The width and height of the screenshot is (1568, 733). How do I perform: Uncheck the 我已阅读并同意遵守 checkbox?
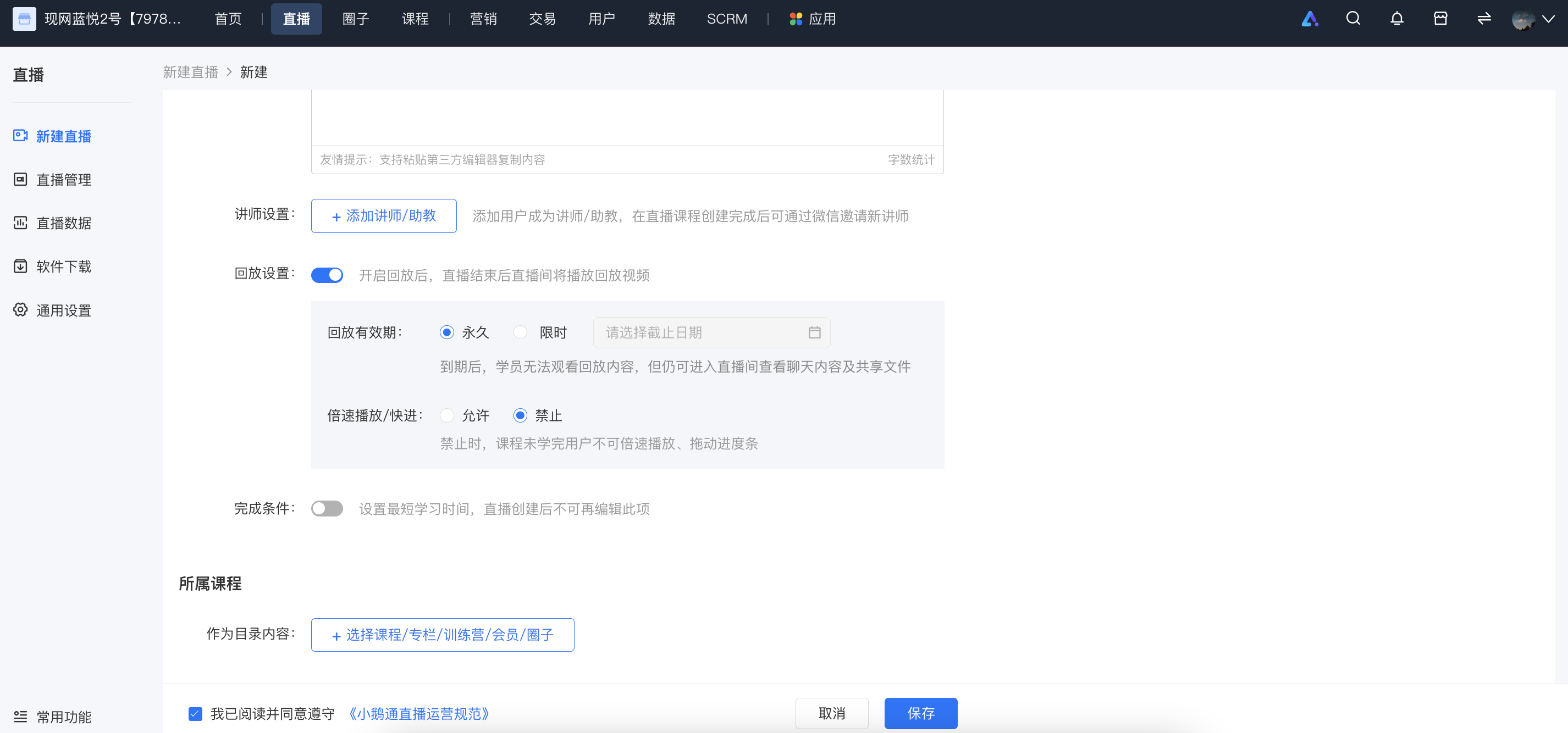[195, 714]
